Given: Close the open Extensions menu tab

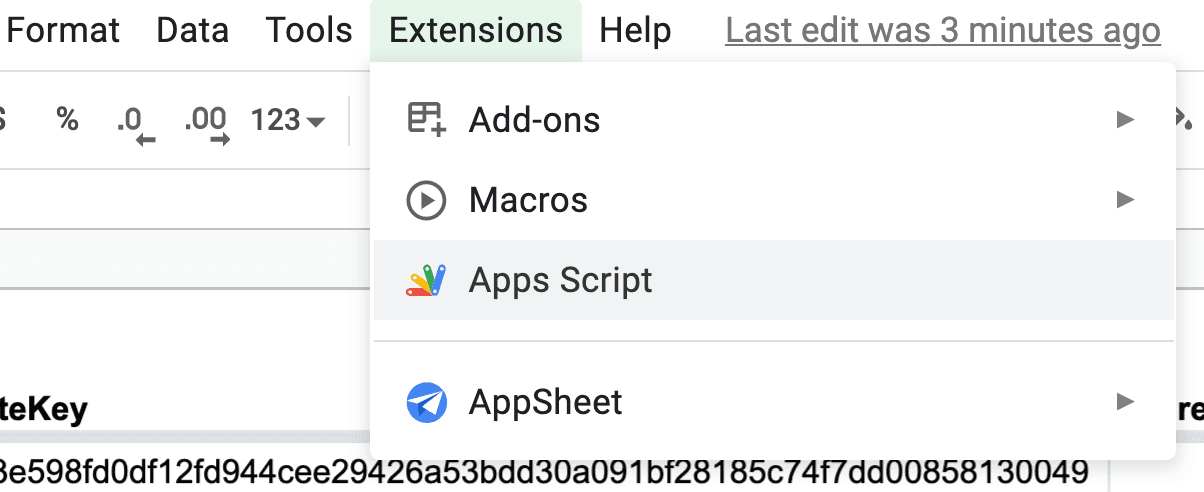Looking at the screenshot, I should click(x=476, y=30).
